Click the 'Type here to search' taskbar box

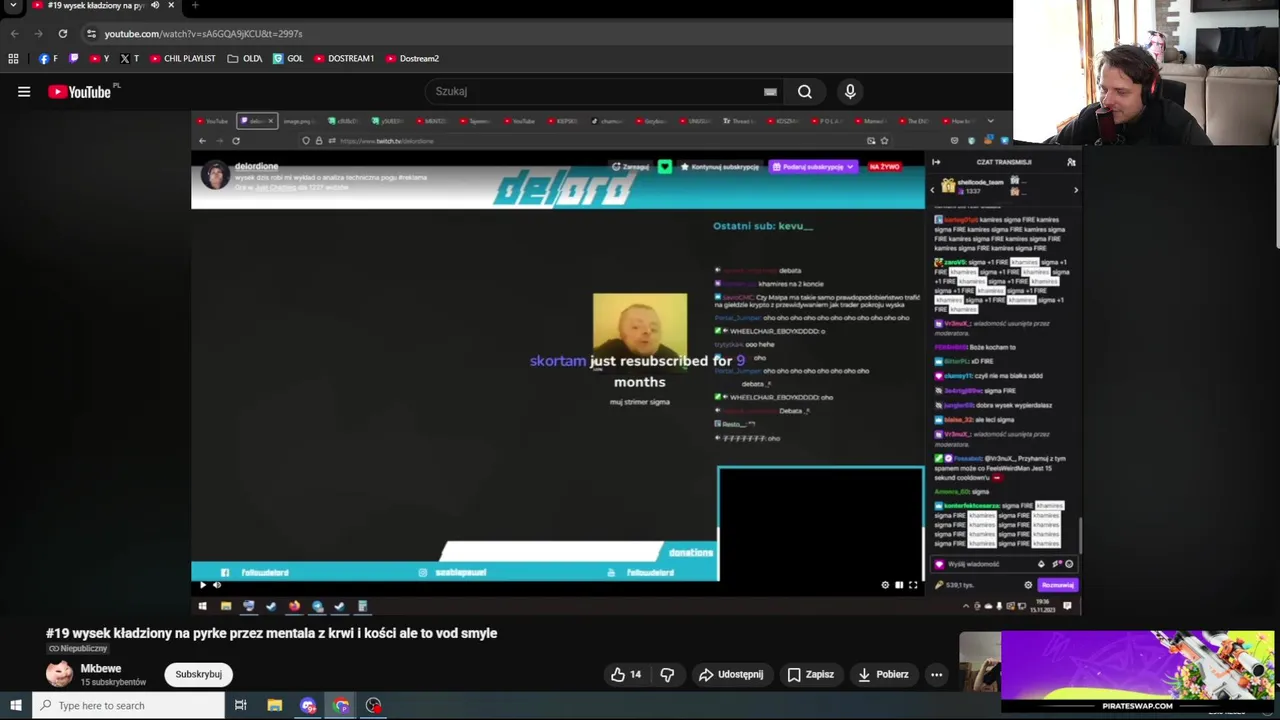point(128,705)
